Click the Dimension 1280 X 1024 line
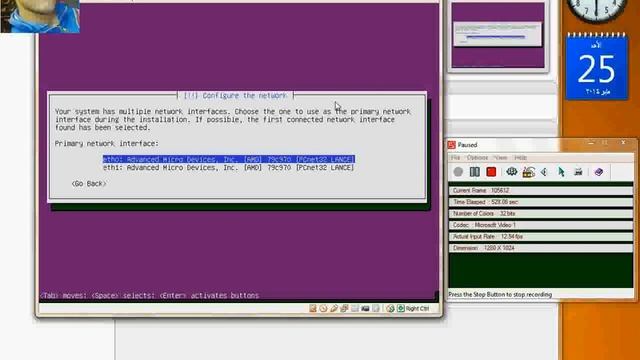This screenshot has height=360, width=640. 541,248
